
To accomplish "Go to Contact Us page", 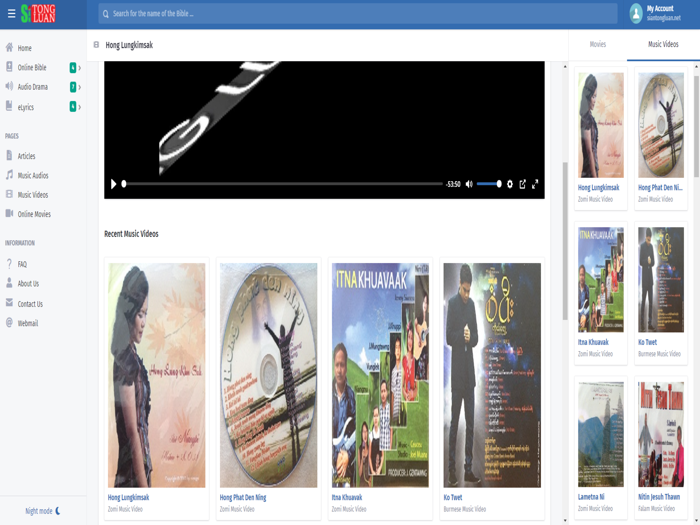I will pos(30,304).
